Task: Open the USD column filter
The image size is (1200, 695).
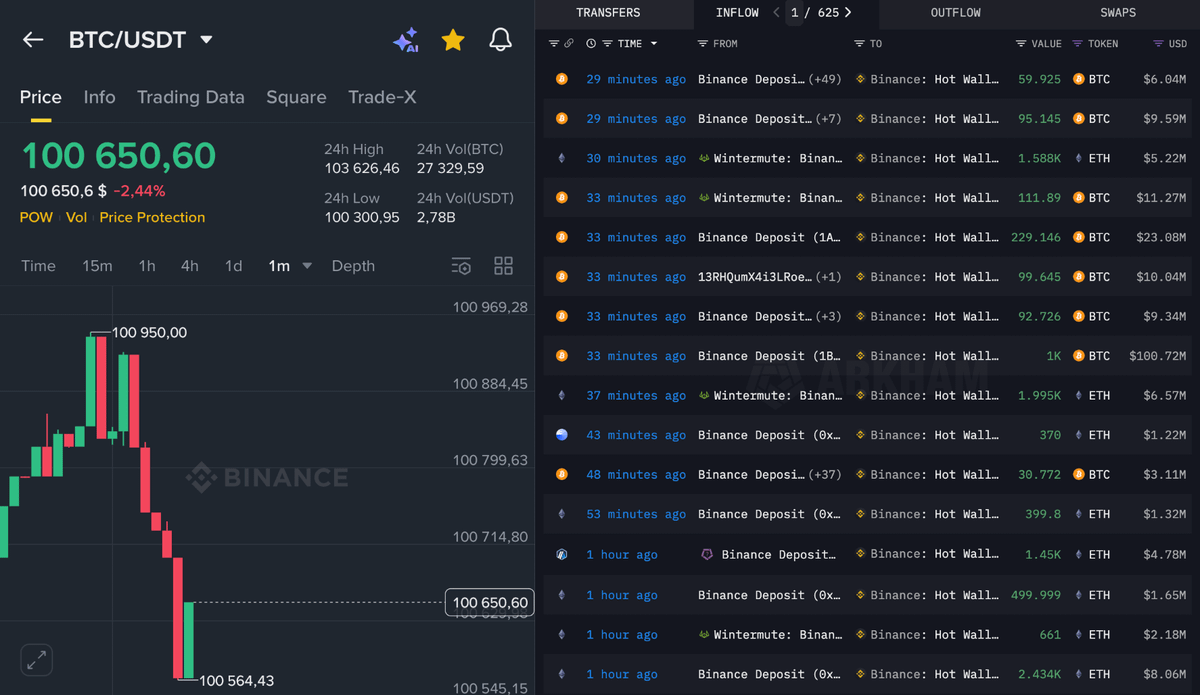Action: coord(1158,44)
